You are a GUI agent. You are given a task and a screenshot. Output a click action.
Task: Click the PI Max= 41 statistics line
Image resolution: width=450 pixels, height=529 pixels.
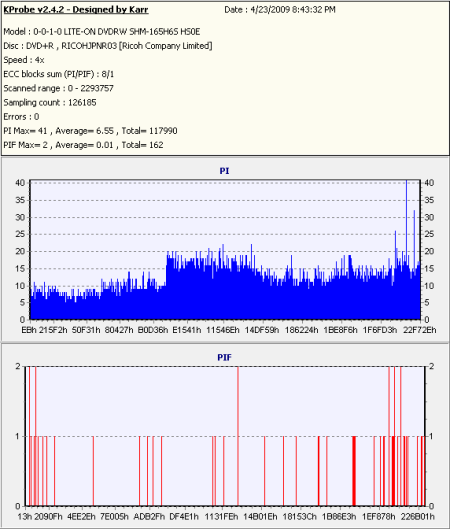tap(90, 131)
